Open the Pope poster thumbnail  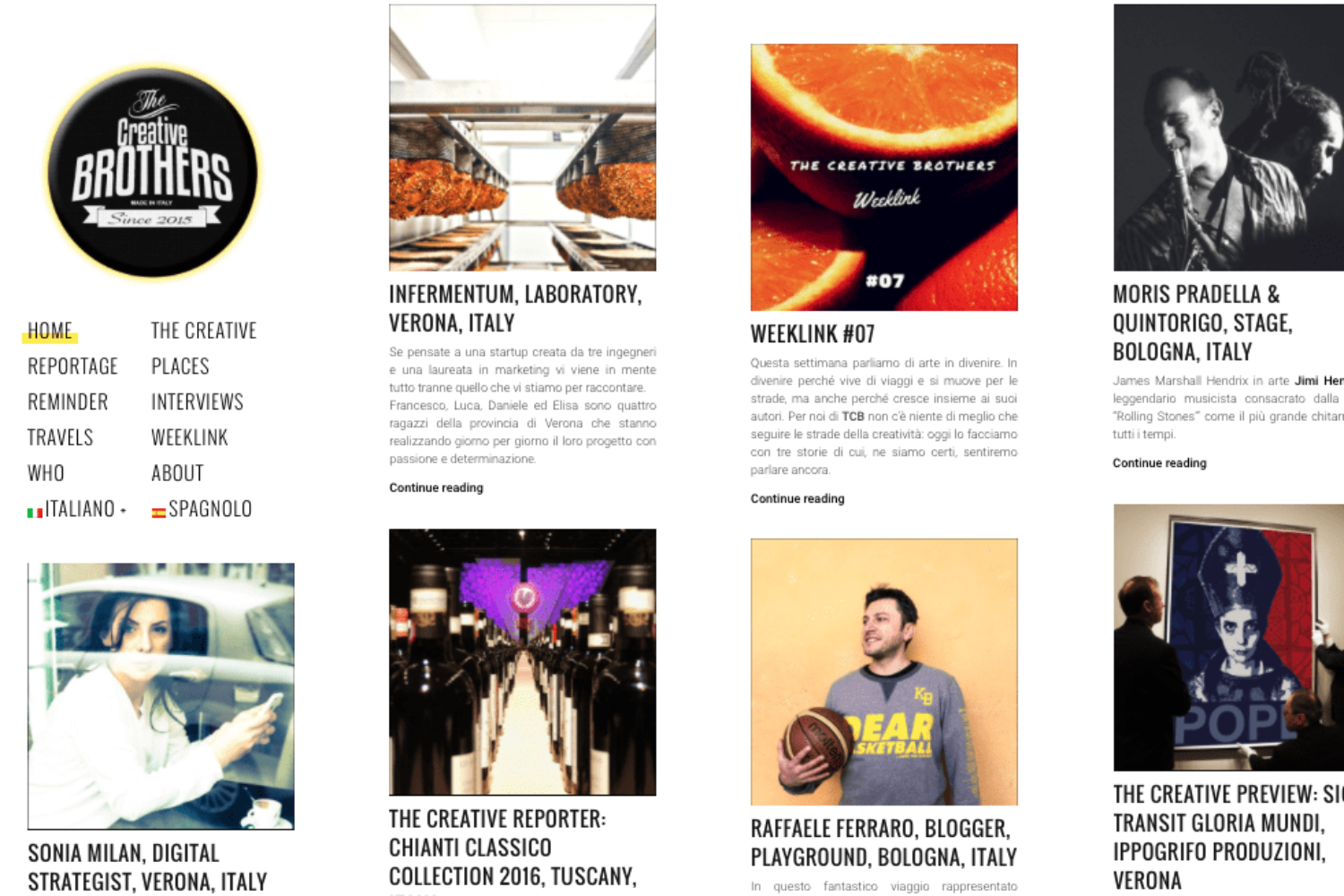(1228, 637)
